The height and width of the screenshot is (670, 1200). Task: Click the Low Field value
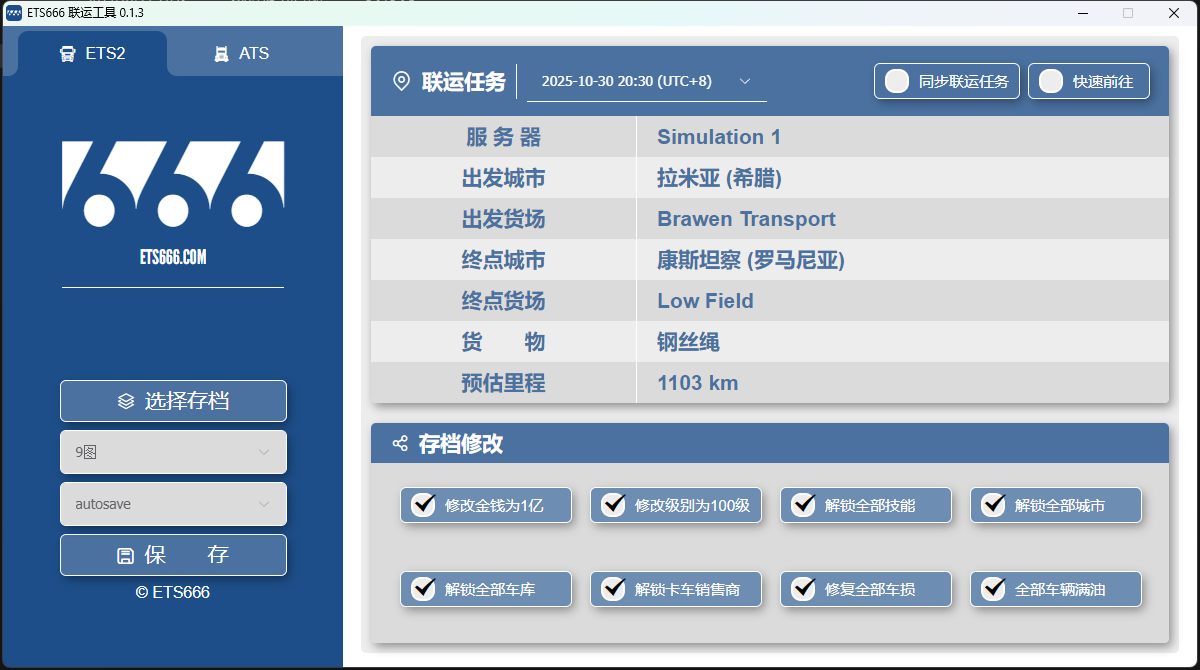tap(705, 301)
